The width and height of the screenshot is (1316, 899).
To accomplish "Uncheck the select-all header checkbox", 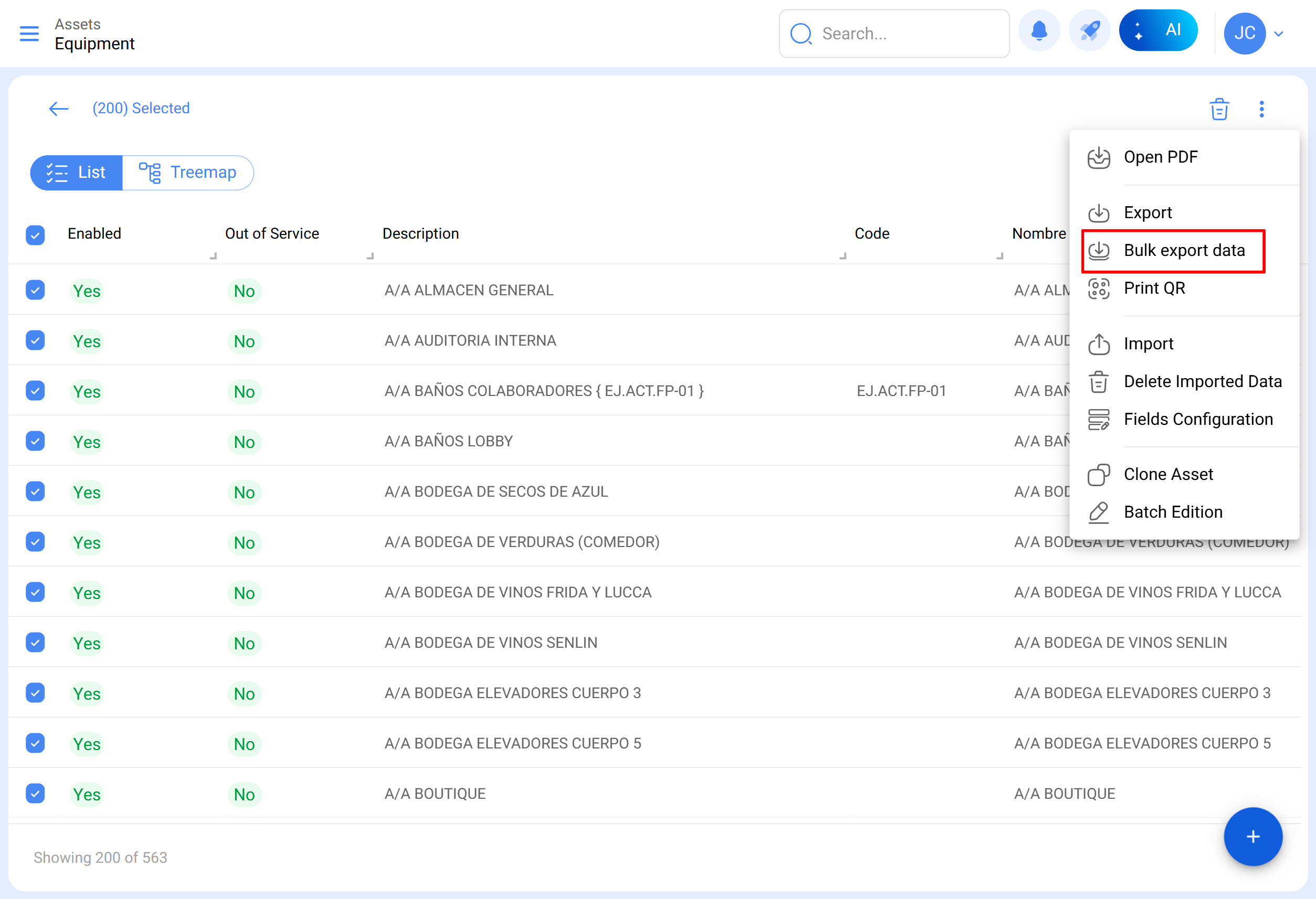I will 35,234.
